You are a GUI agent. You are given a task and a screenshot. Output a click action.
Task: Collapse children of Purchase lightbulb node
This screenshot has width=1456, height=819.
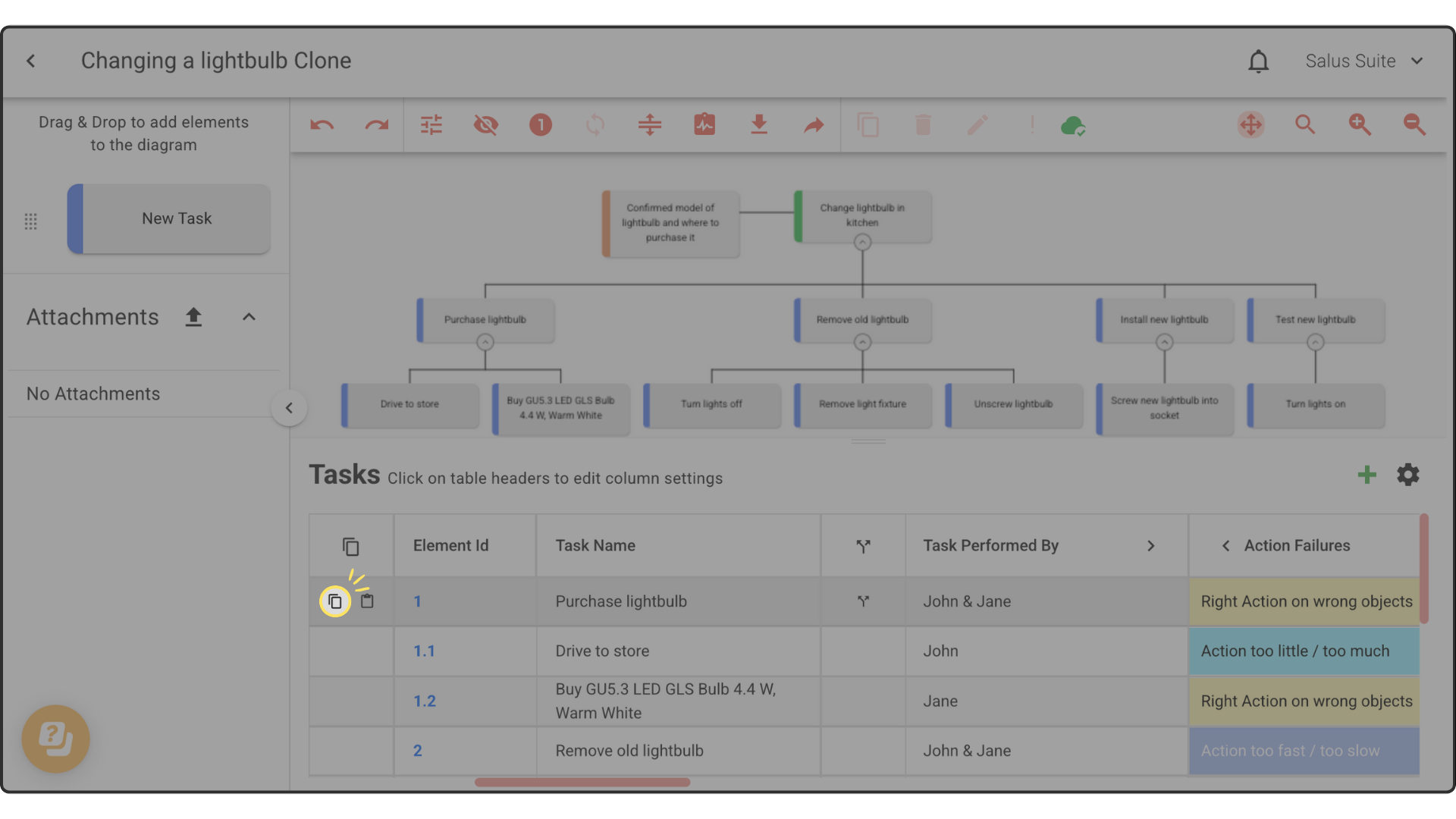point(485,343)
